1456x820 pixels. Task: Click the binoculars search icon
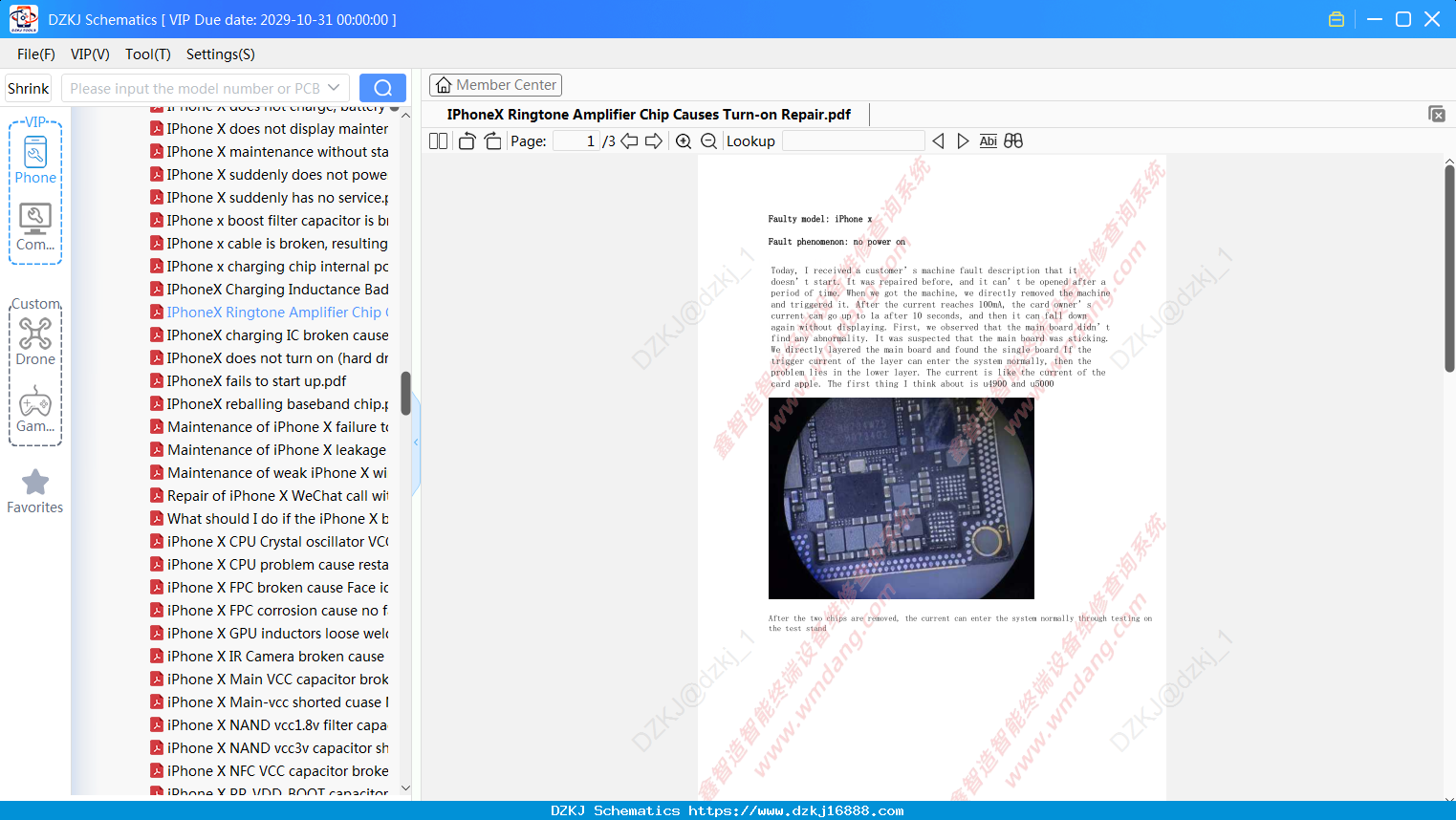click(x=1013, y=141)
